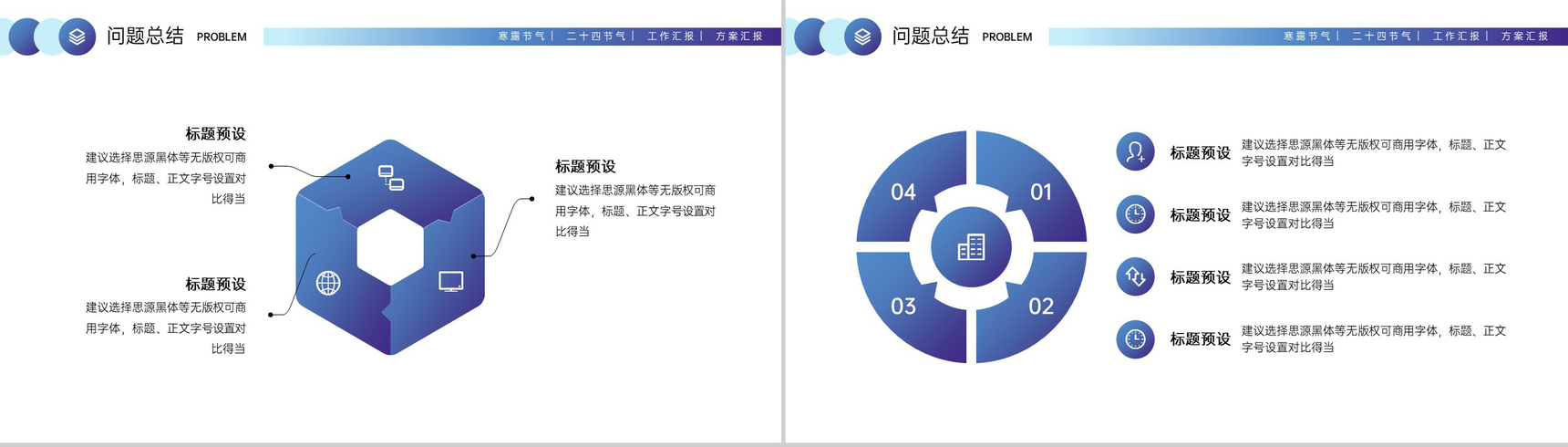Screen dimensions: 1568x447
Task: Select the 标题预设 heading linked to the network segment
Action: [216, 134]
